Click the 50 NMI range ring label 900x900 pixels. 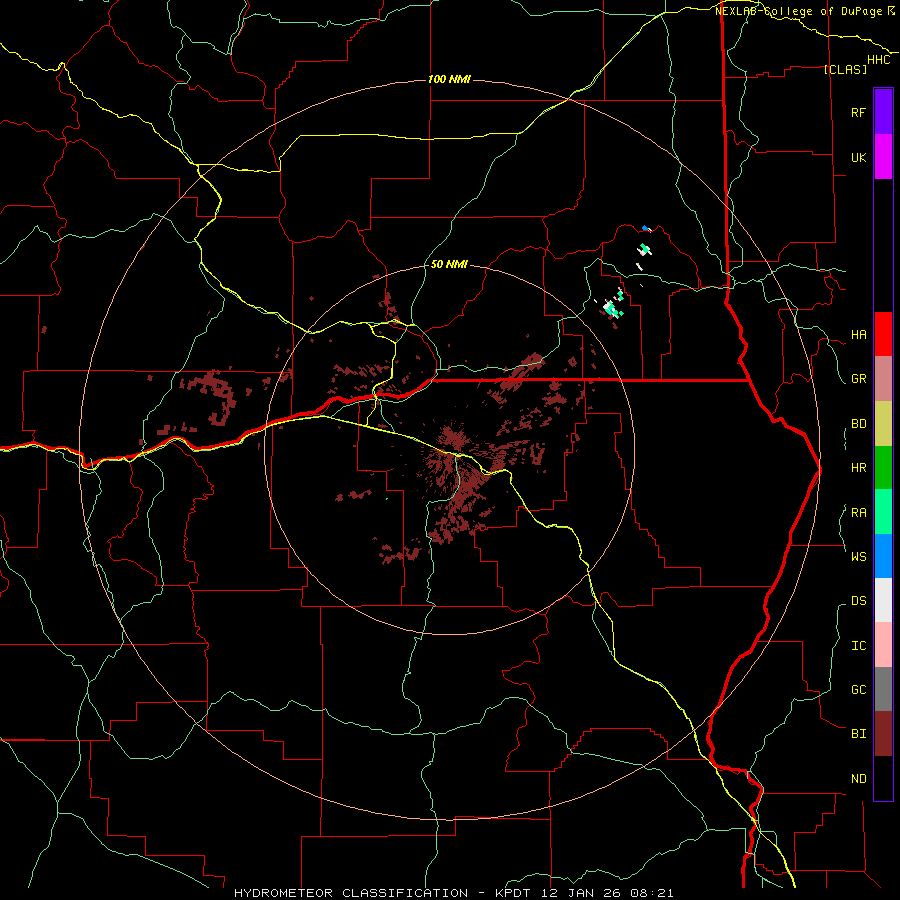(x=449, y=265)
